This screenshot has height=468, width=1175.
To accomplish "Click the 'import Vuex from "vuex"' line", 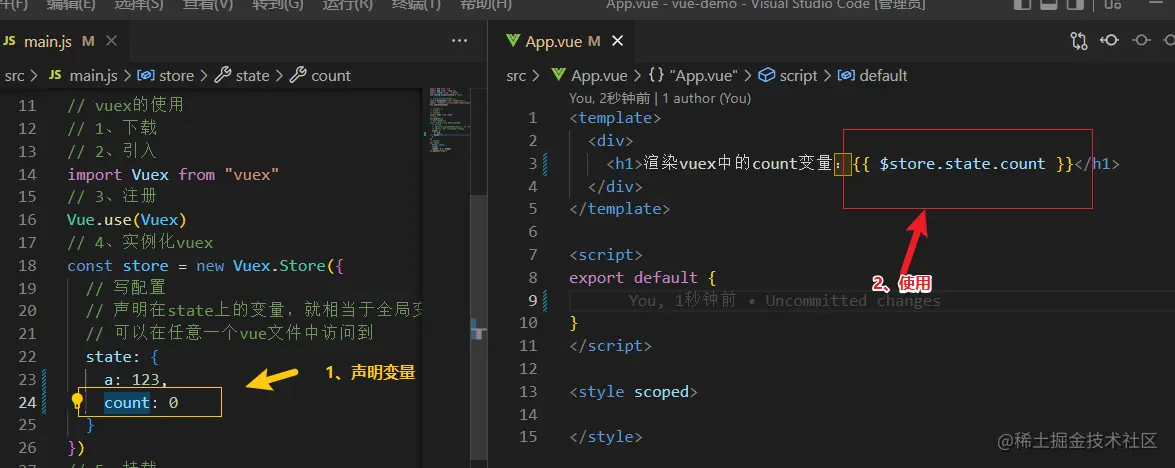I will tap(173, 174).
